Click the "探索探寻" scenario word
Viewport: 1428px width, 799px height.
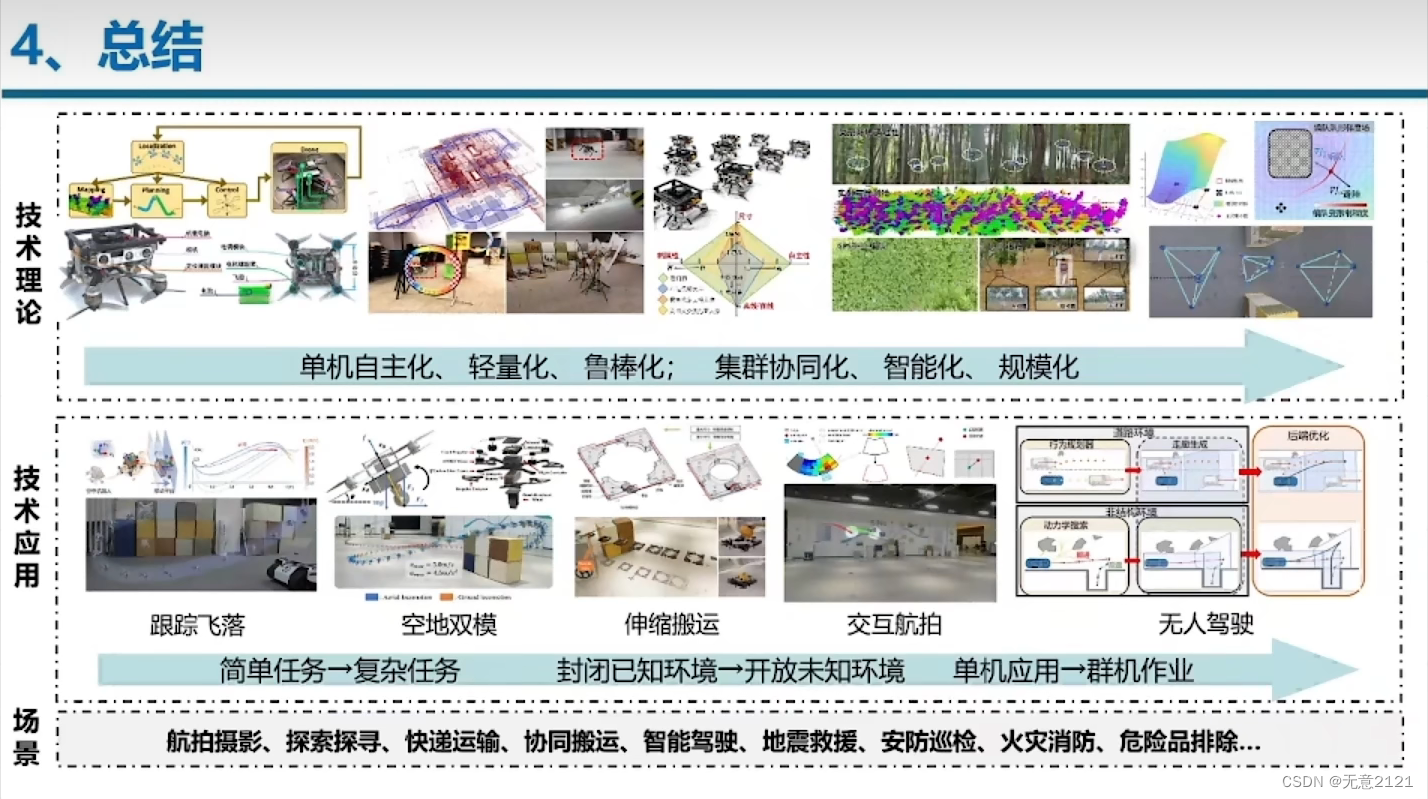coord(333,743)
